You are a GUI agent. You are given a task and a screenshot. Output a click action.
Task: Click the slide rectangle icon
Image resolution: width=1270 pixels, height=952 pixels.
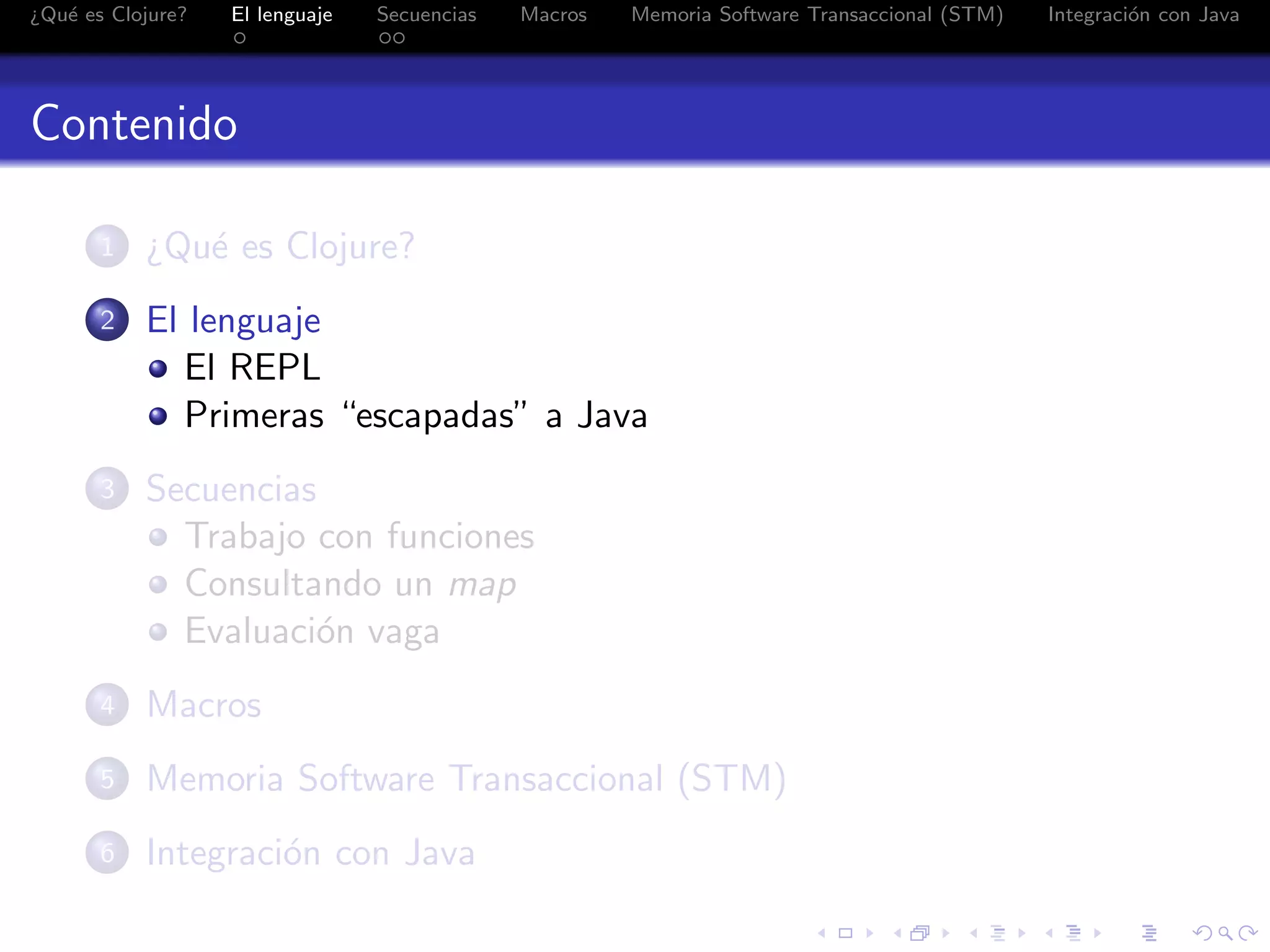click(845, 933)
